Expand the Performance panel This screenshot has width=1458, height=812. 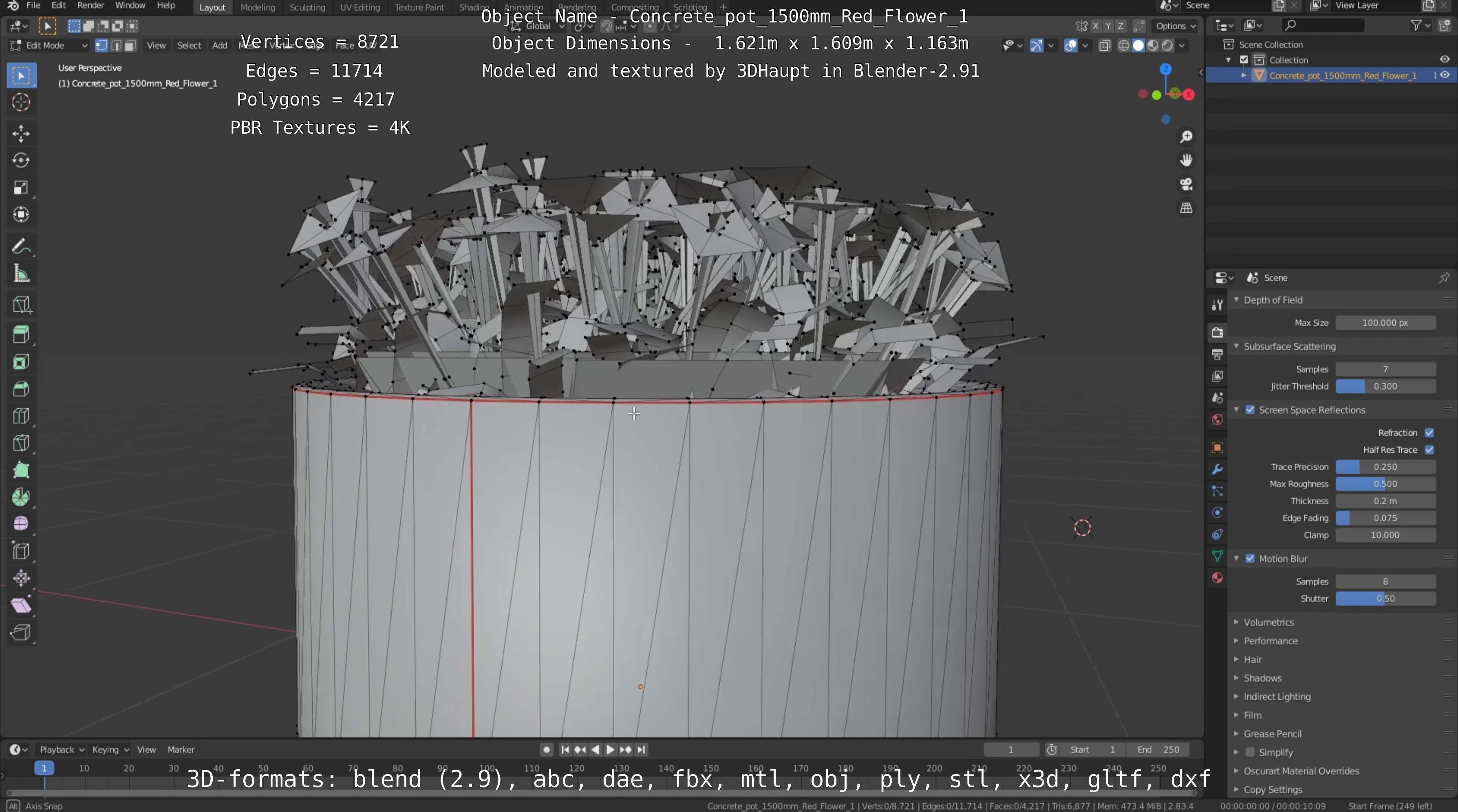tap(1270, 640)
